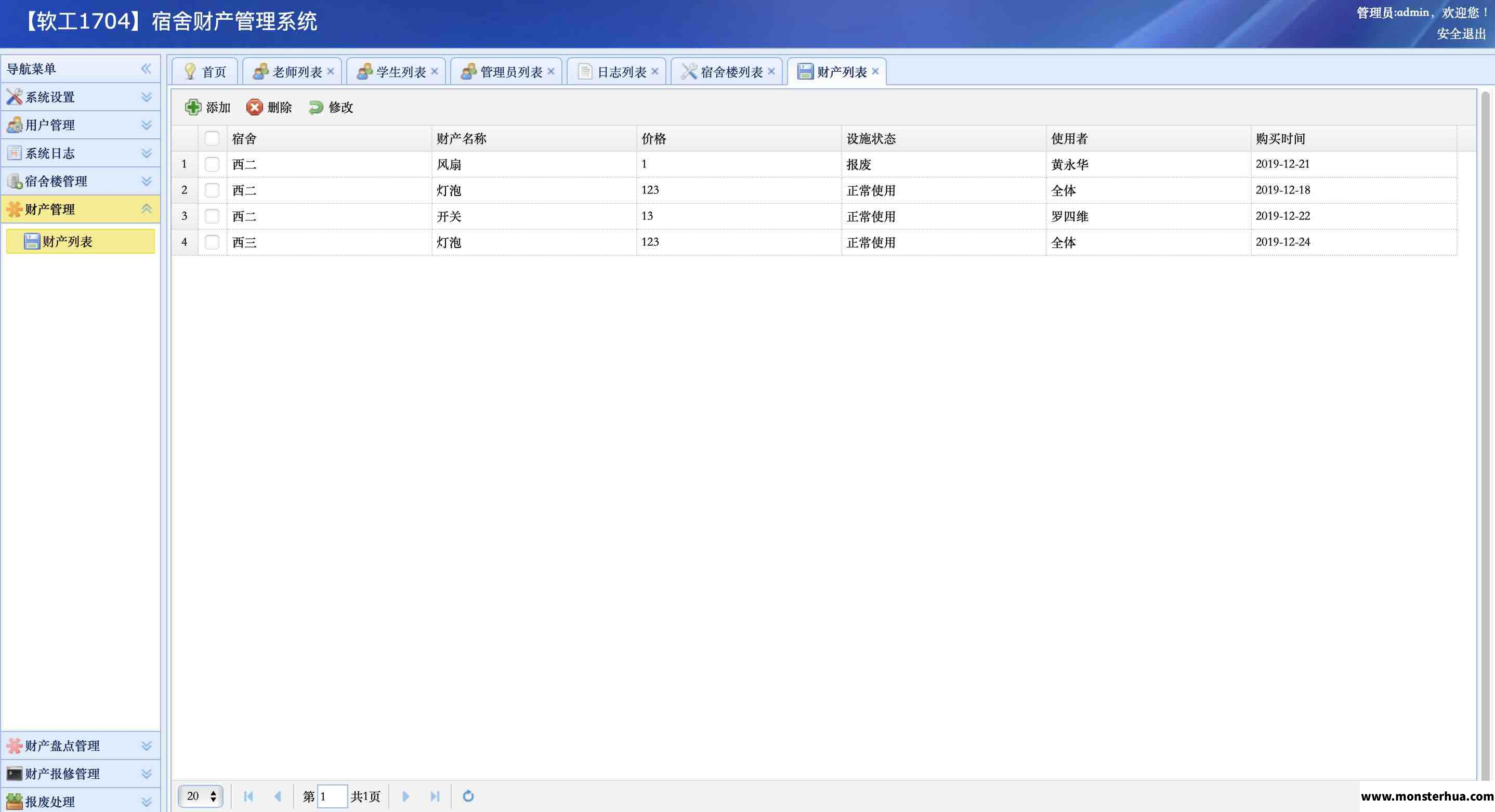Close the 管理员列表 tab
This screenshot has width=1495, height=812.
click(551, 71)
